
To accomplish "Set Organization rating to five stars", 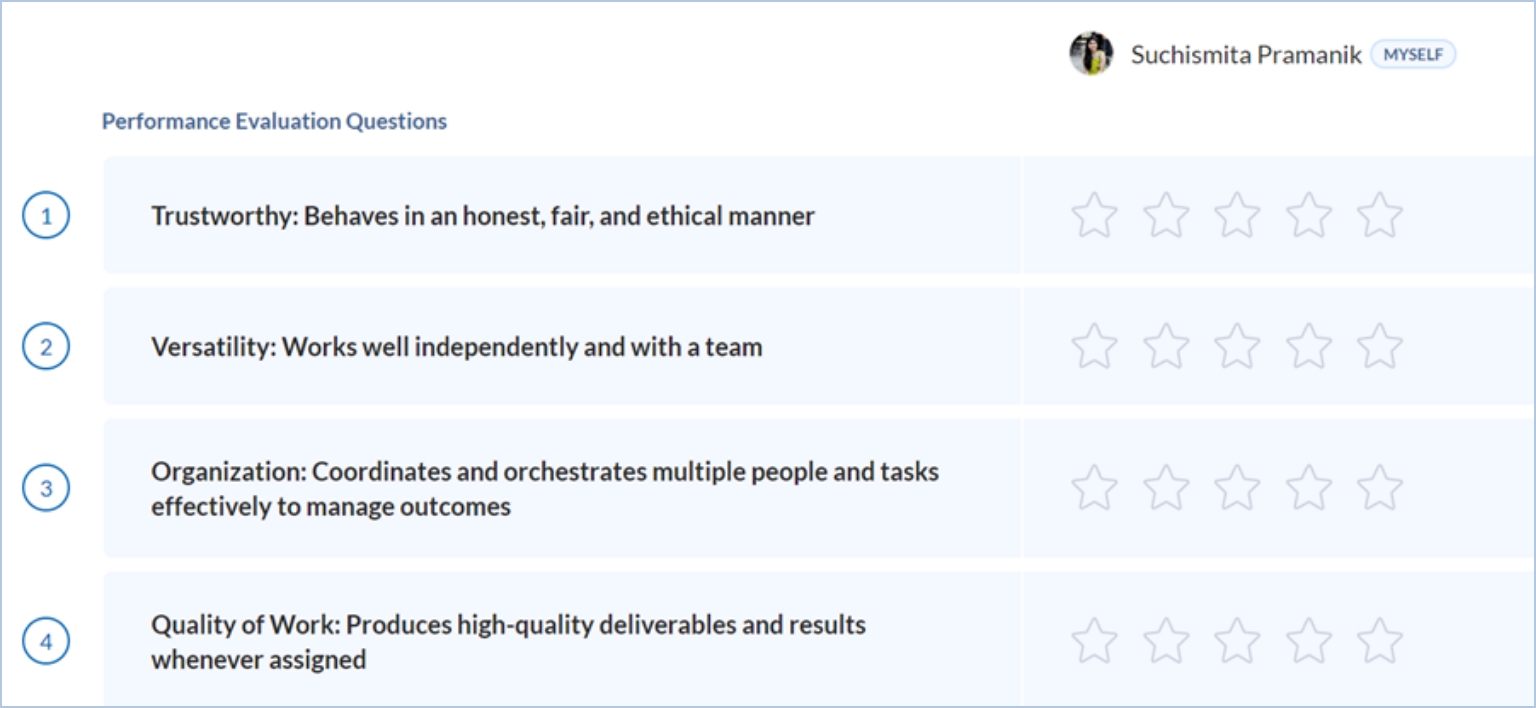I will [x=1380, y=488].
